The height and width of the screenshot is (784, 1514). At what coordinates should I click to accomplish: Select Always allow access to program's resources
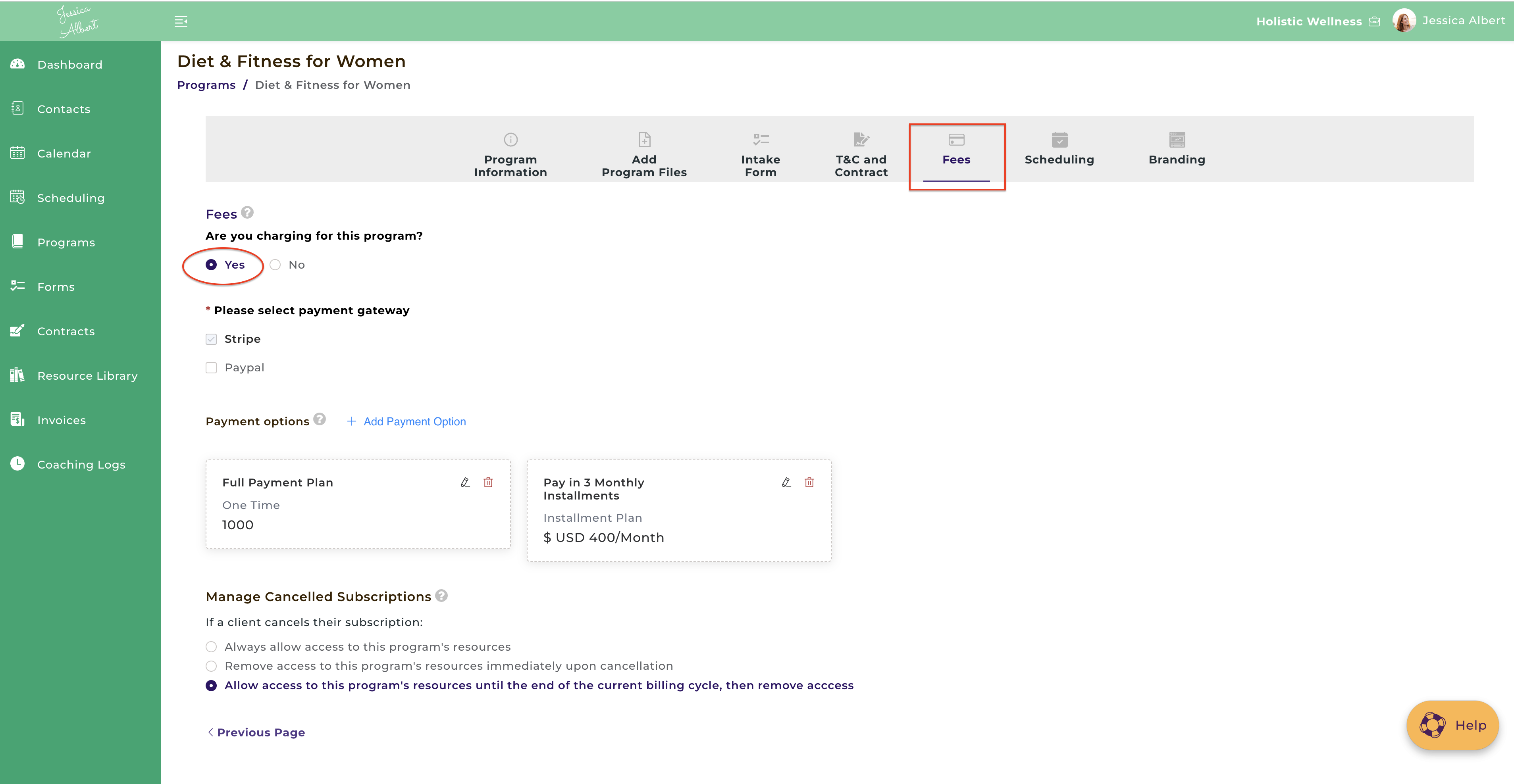(211, 647)
